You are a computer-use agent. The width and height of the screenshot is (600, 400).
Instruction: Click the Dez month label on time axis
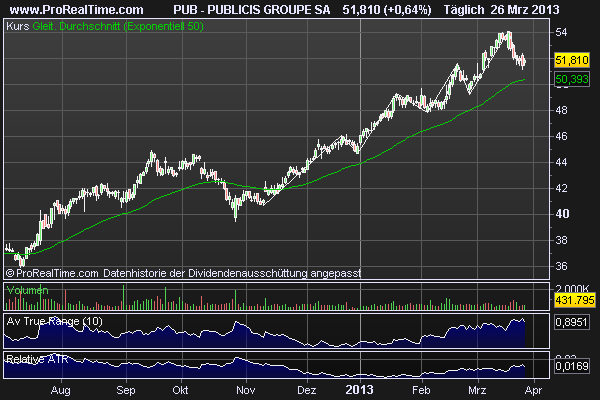pos(307,390)
